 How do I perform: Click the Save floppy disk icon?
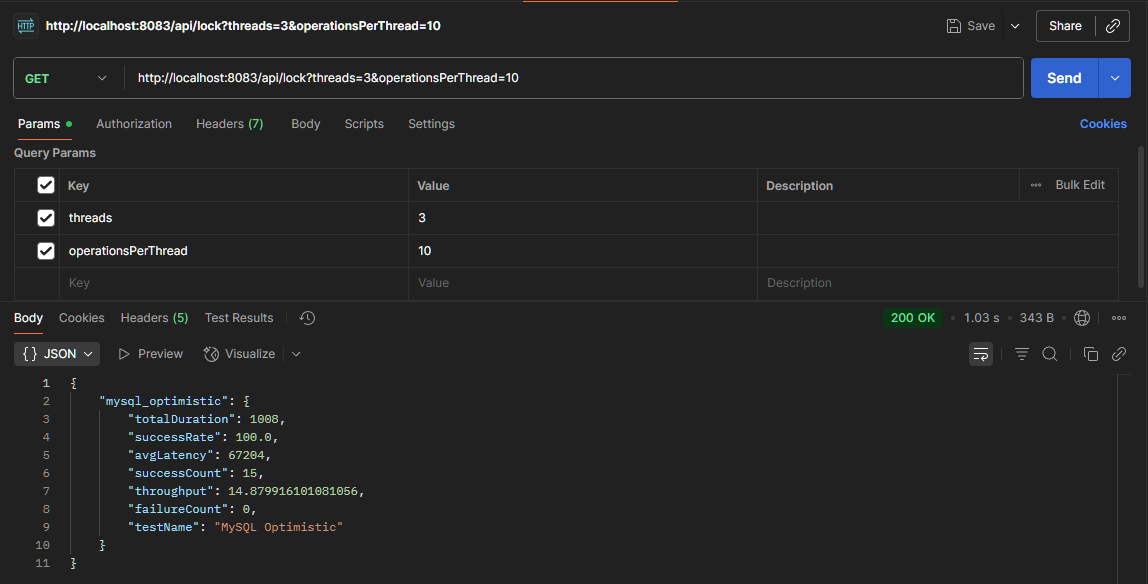pyautogui.click(x=953, y=26)
